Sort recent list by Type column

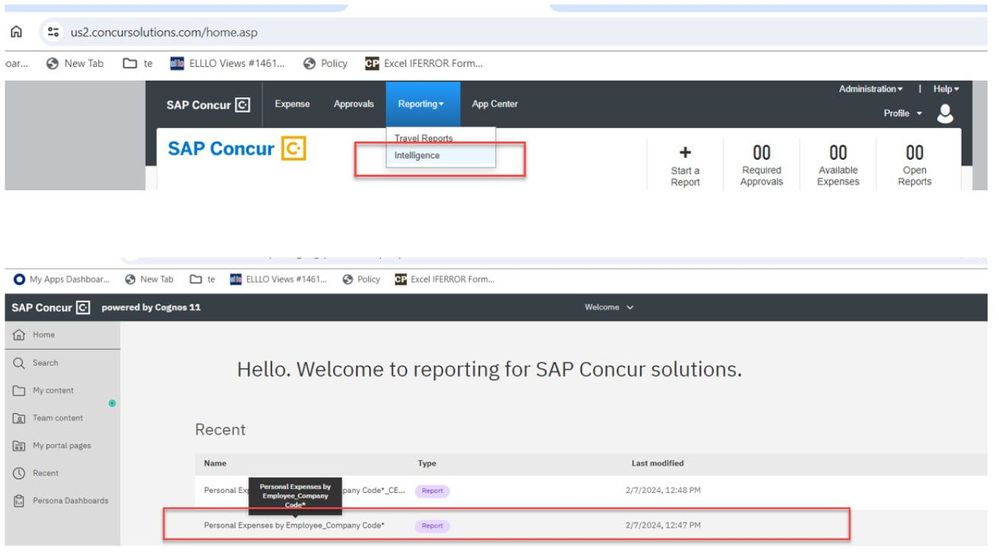427,463
